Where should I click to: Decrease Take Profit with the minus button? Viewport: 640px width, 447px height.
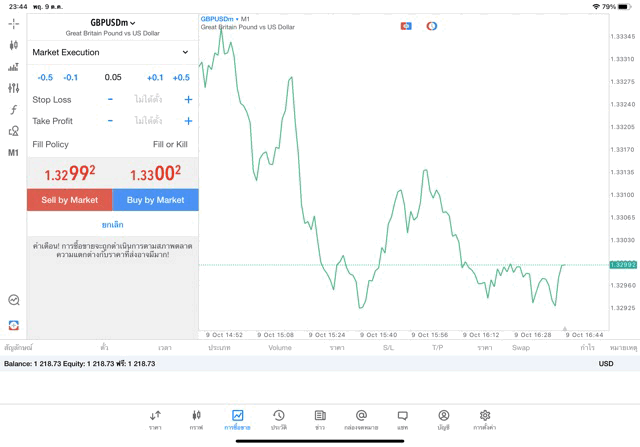110,121
